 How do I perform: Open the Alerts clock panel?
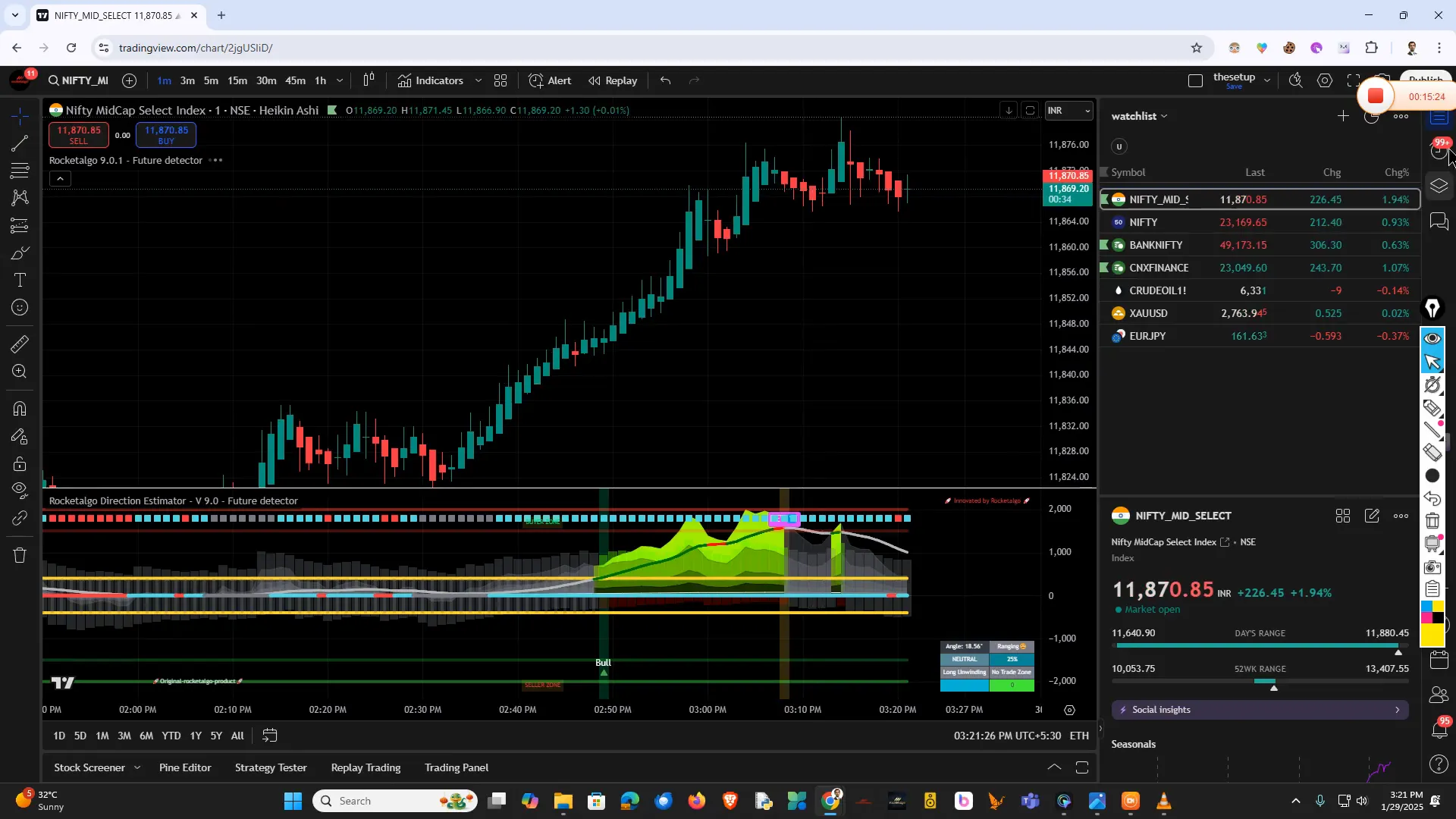pos(1439,151)
